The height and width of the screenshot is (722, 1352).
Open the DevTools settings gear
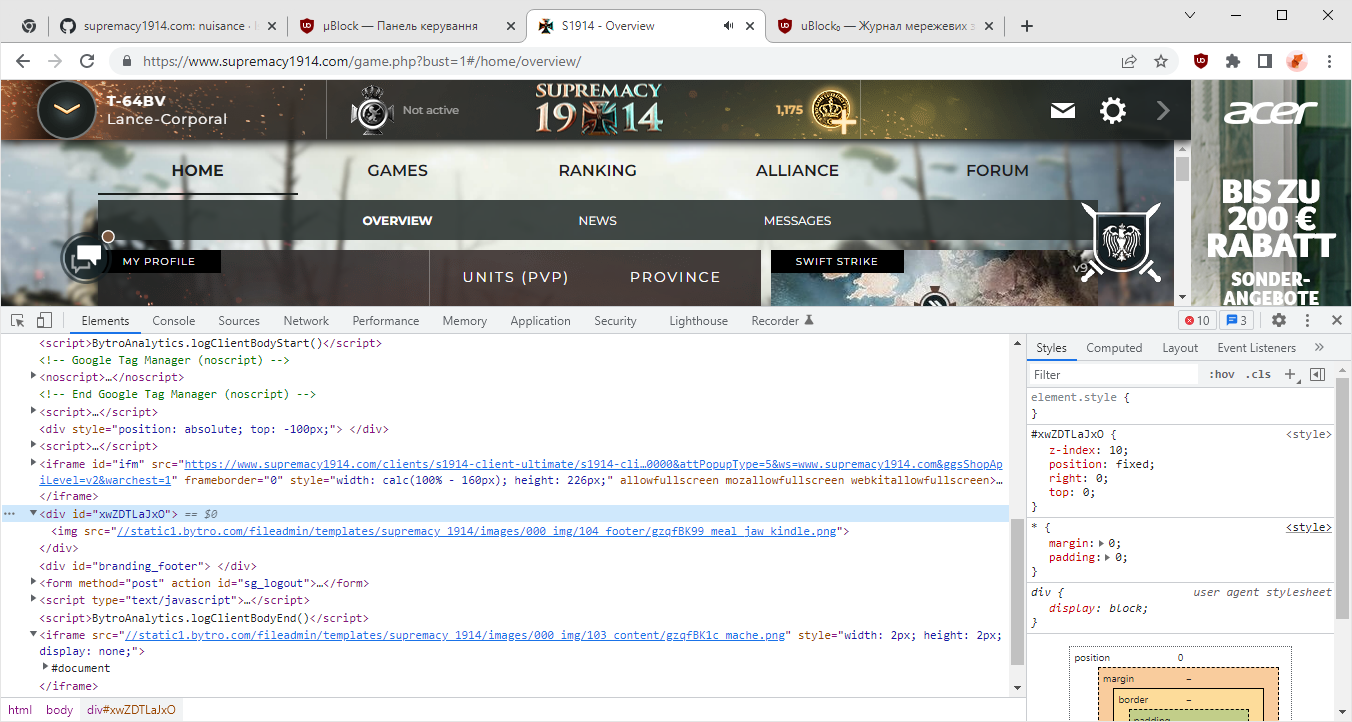point(1278,320)
